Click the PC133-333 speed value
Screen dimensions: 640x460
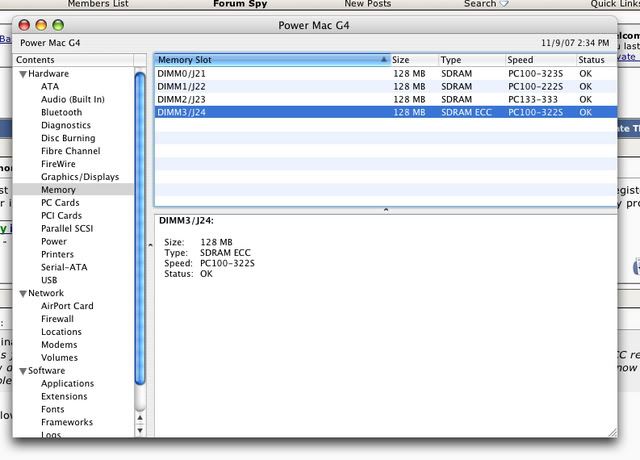pos(533,100)
